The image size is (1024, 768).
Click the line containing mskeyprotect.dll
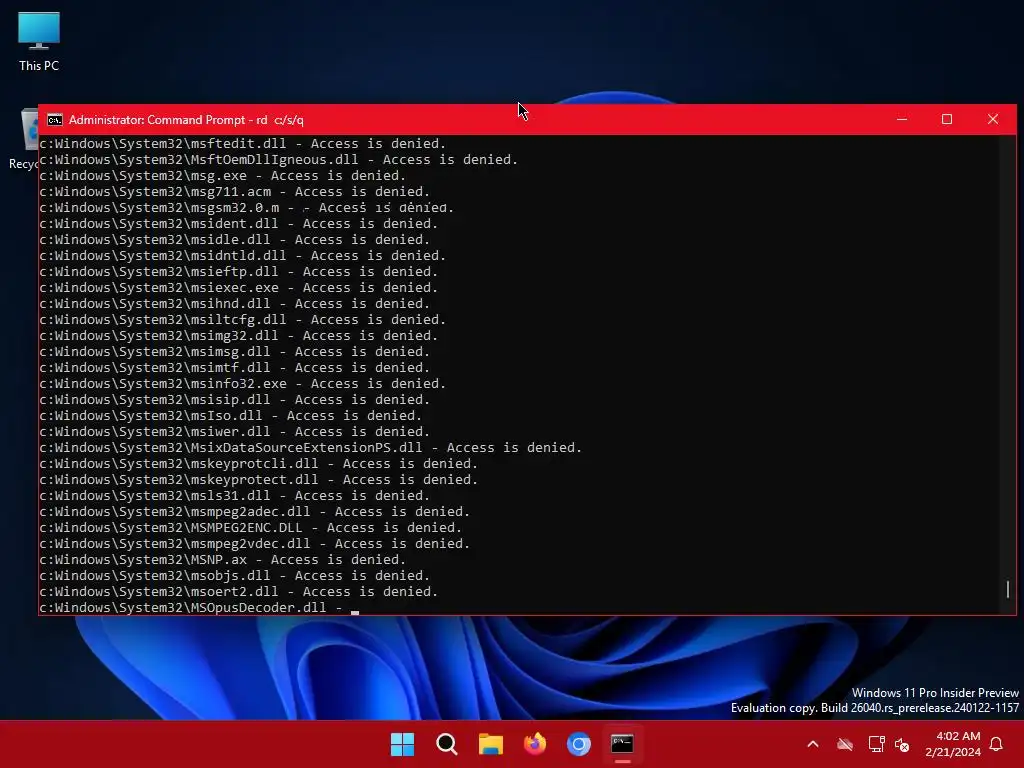259,479
